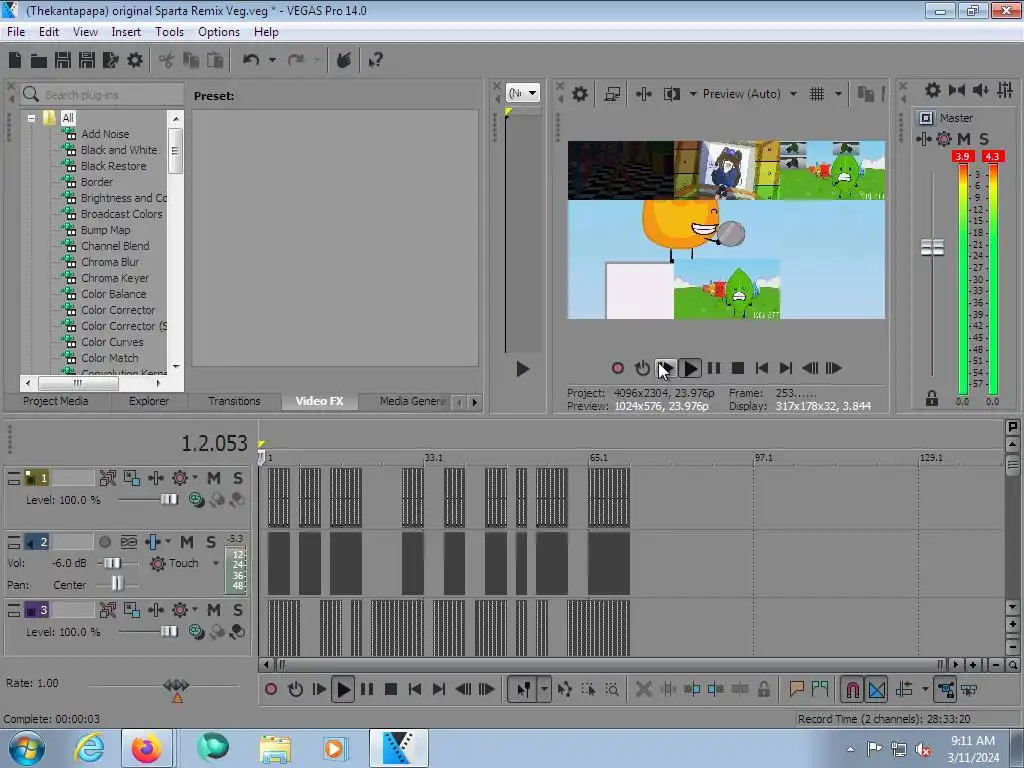Viewport: 1024px width, 768px height.
Task: Switch to the Transitions tab
Action: pos(234,401)
